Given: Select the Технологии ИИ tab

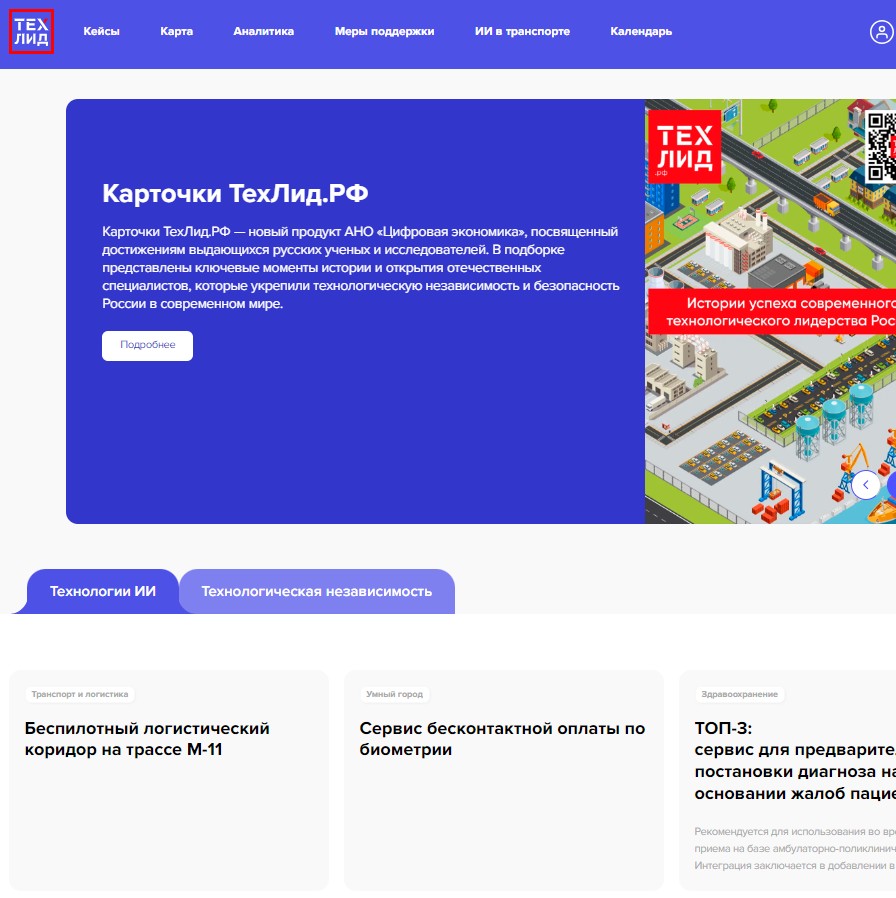Looking at the screenshot, I should pos(102,591).
